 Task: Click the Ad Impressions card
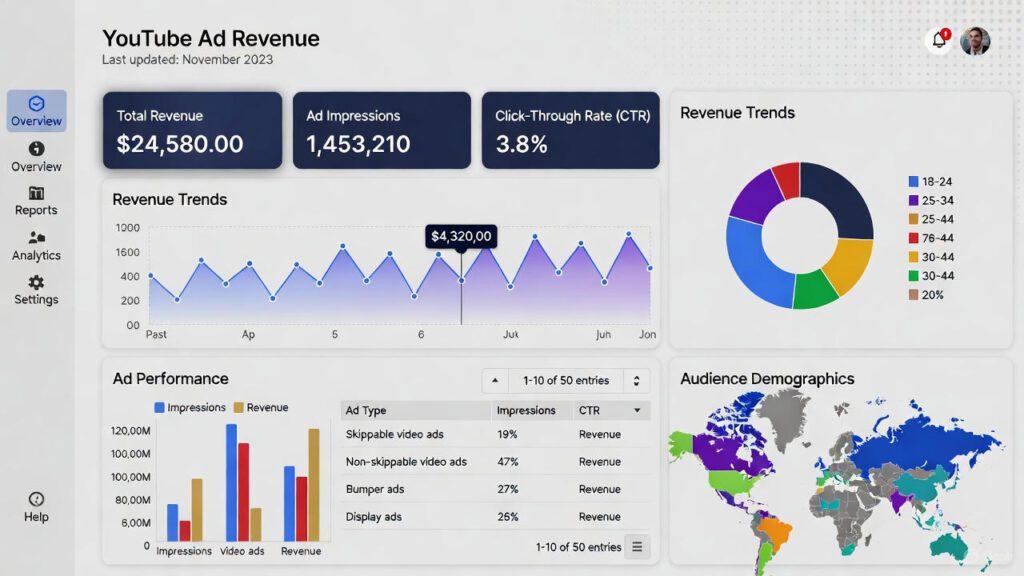(381, 130)
